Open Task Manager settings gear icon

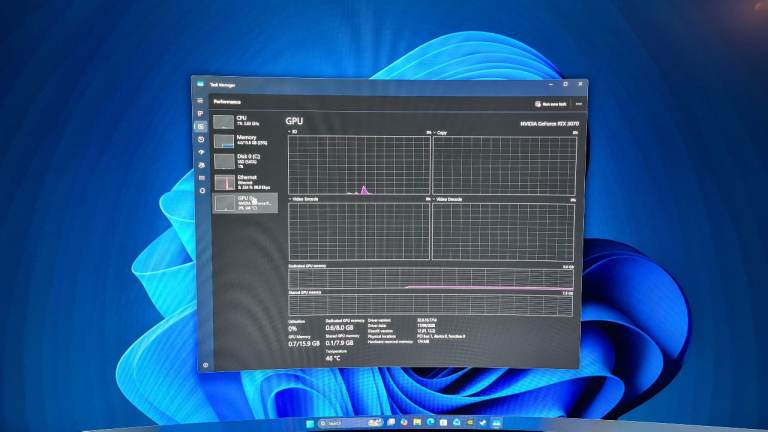pos(205,365)
